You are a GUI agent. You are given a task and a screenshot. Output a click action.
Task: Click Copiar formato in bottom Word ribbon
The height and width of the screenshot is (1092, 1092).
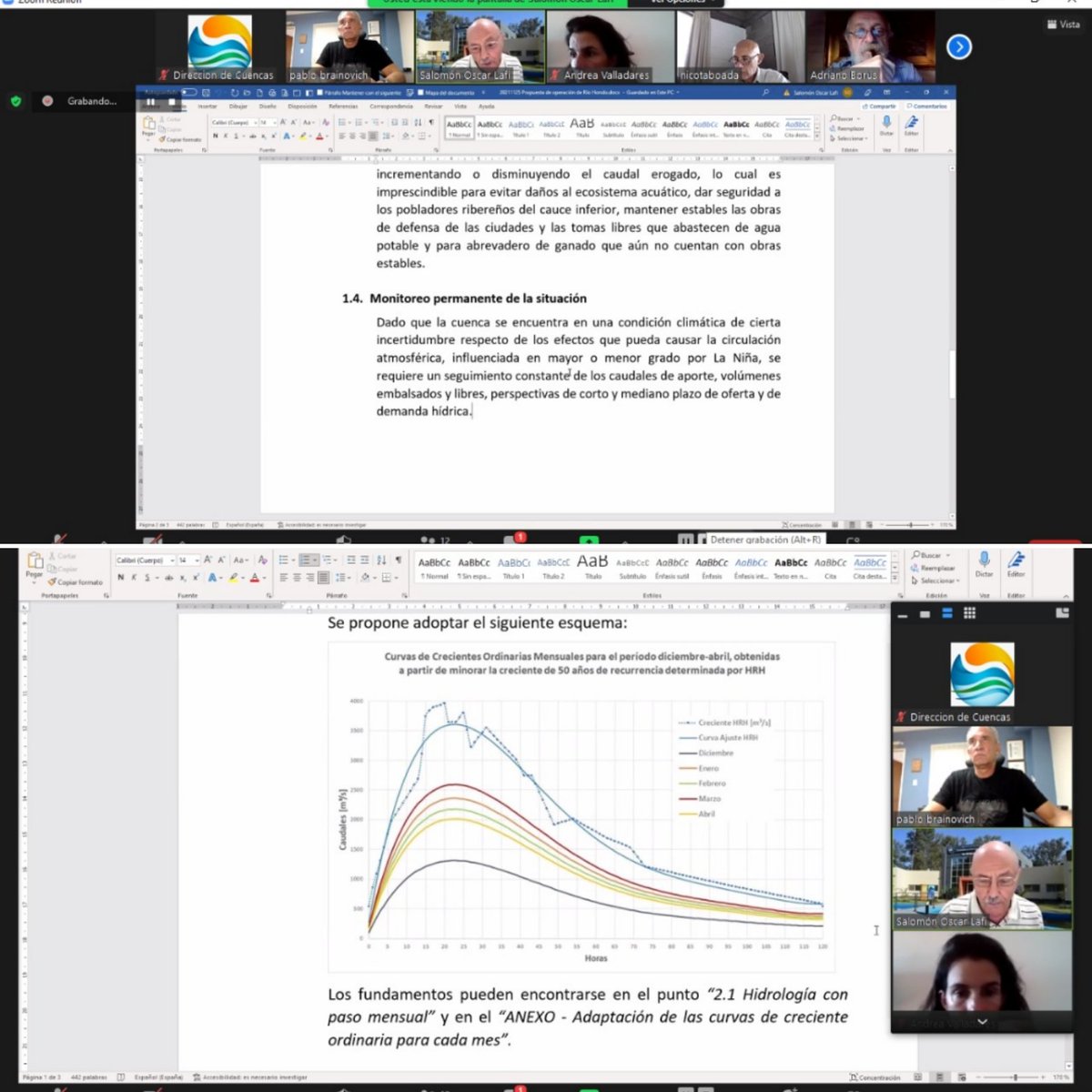point(76,582)
